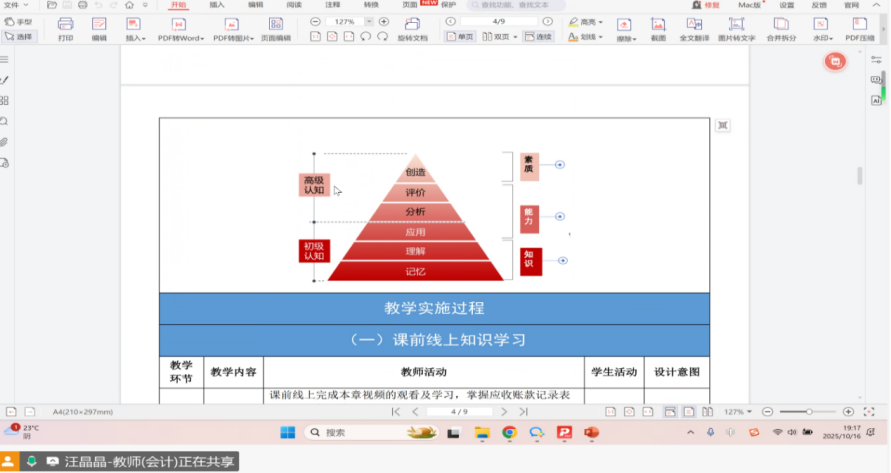This screenshot has height=473, width=891.
Task: Enable the 手型 hand tool mode
Action: tap(17, 21)
